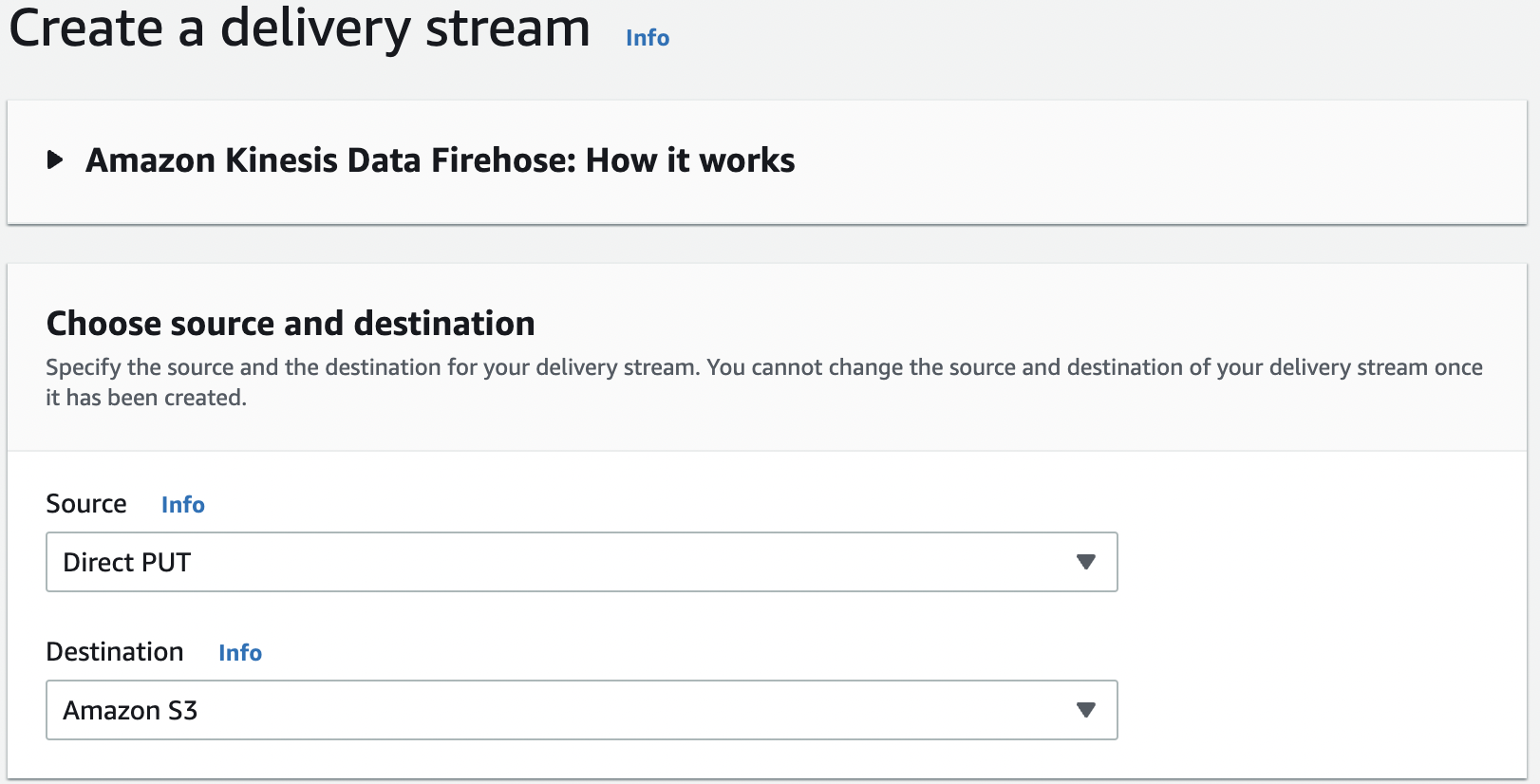This screenshot has height=784, width=1540.
Task: Open the Destination dropdown showing Amazon S3
Action: coord(581,710)
